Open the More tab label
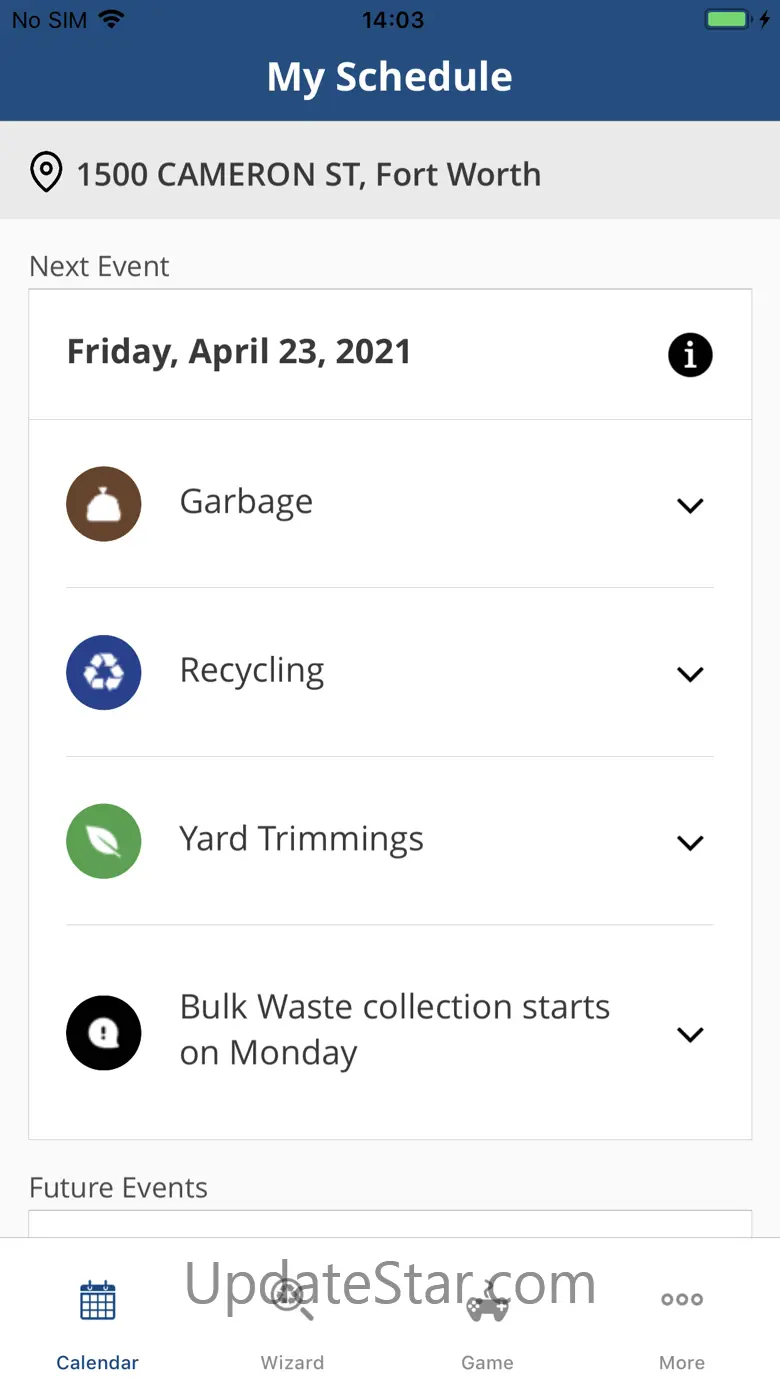This screenshot has width=780, height=1387. (682, 1363)
